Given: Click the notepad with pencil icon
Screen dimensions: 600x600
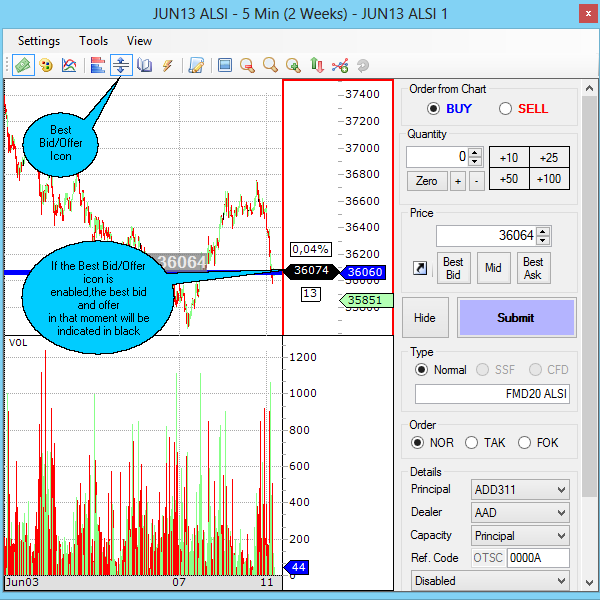Looking at the screenshot, I should pyautogui.click(x=197, y=65).
